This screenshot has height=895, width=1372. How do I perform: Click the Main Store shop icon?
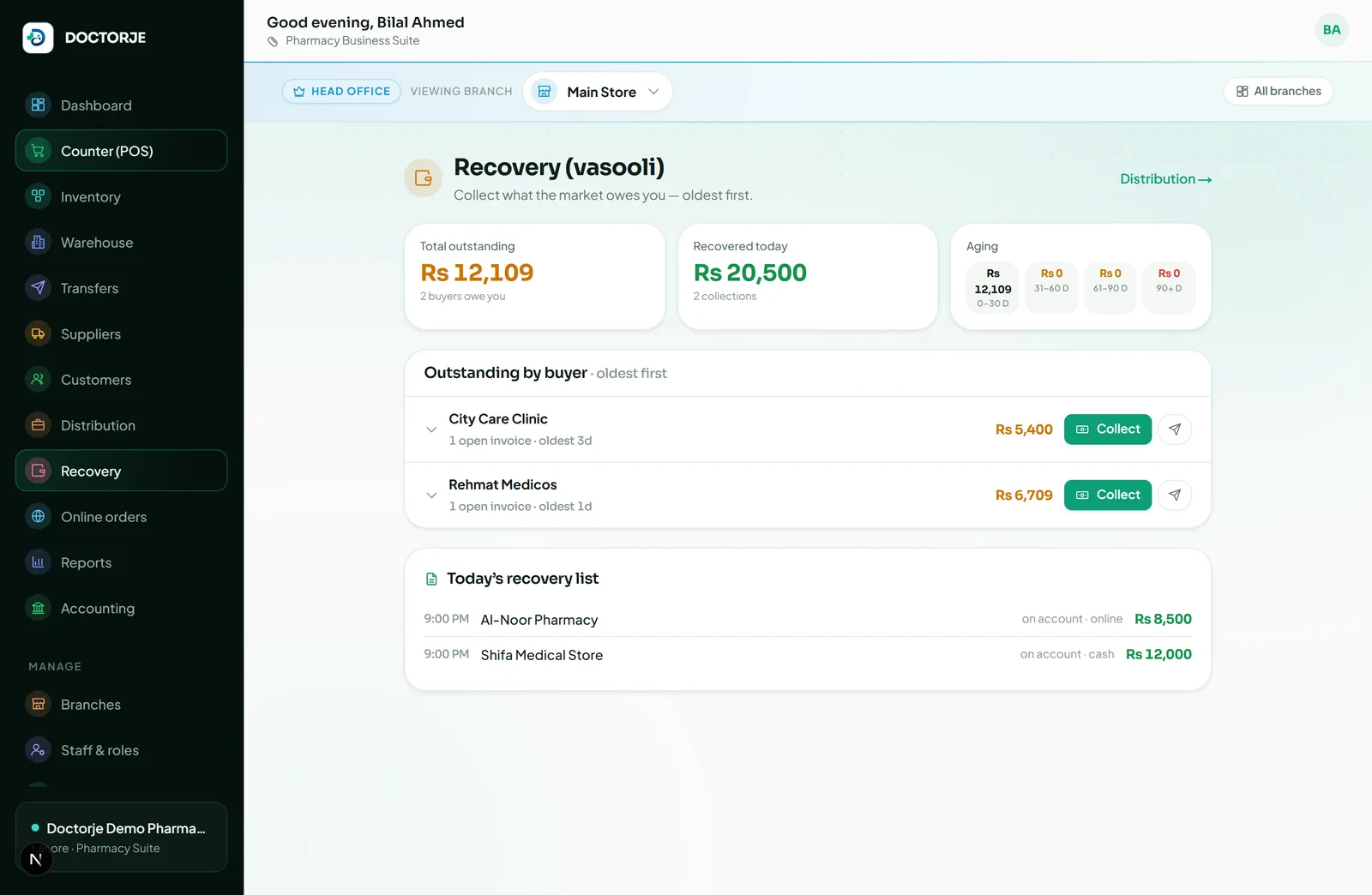[544, 92]
